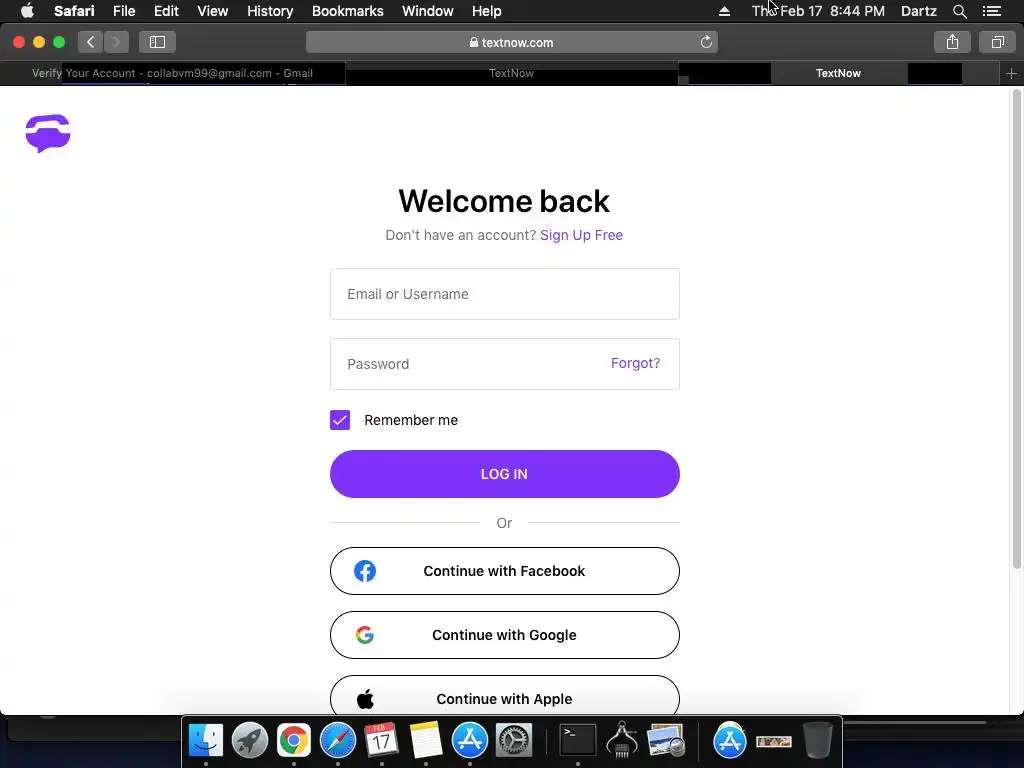Open Terminal from the Dock
Viewport: 1024px width, 768px height.
click(578, 741)
